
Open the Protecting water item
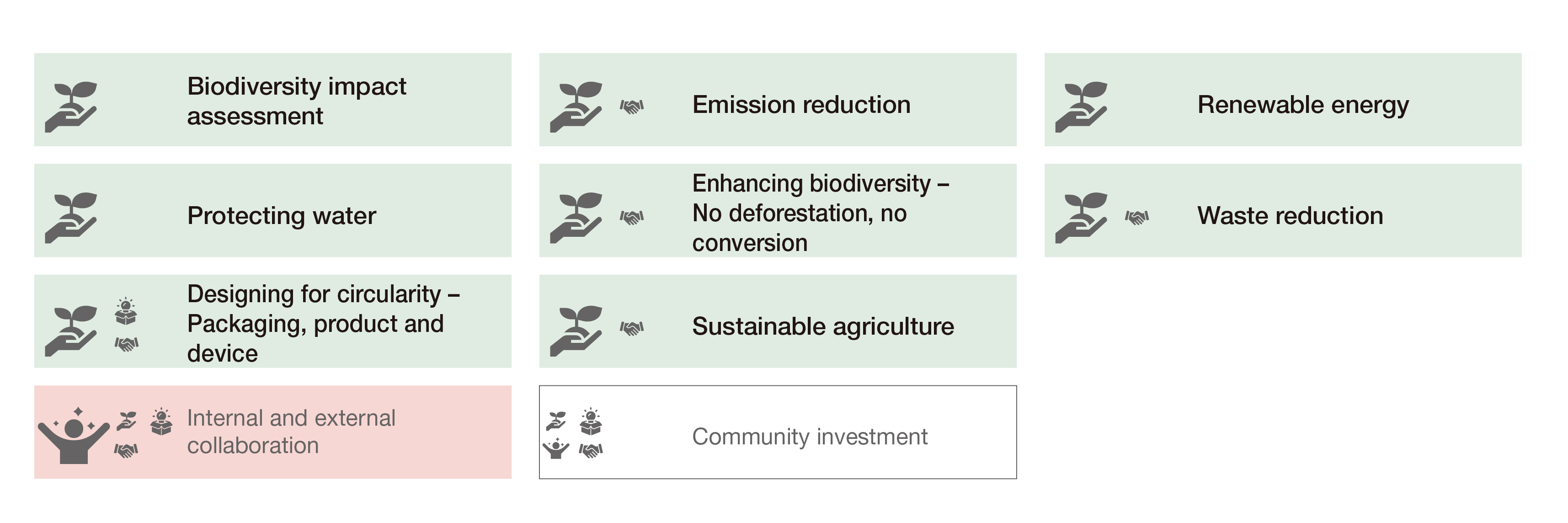pos(281,215)
